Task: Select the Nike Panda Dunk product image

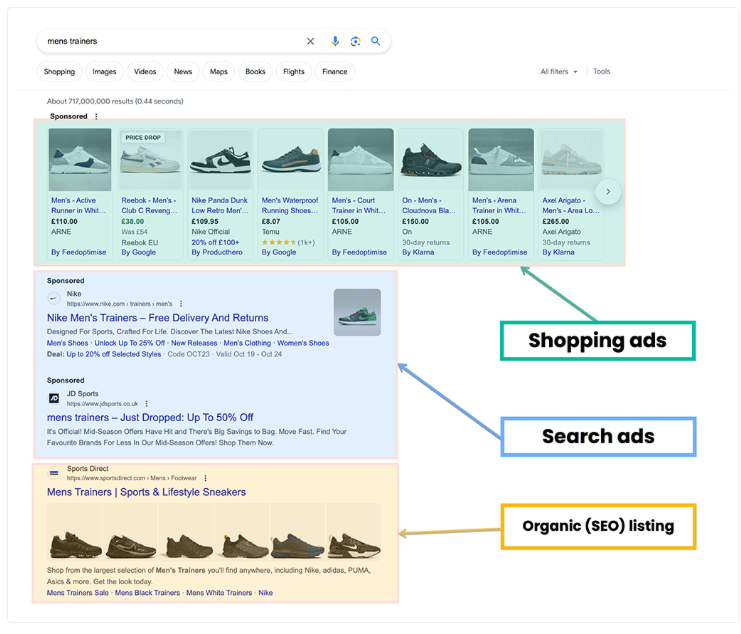Action: pos(220,160)
